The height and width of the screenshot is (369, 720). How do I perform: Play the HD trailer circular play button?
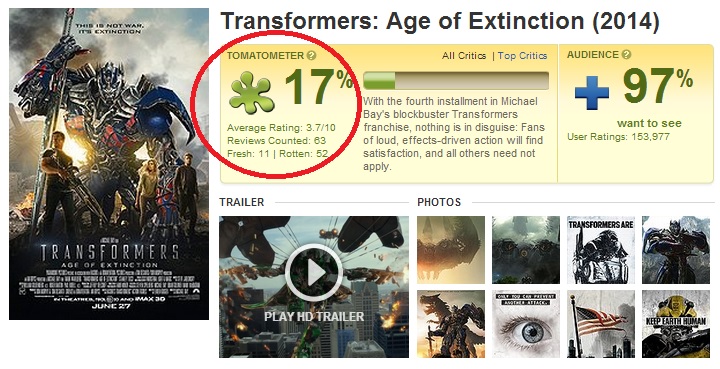coord(314,273)
